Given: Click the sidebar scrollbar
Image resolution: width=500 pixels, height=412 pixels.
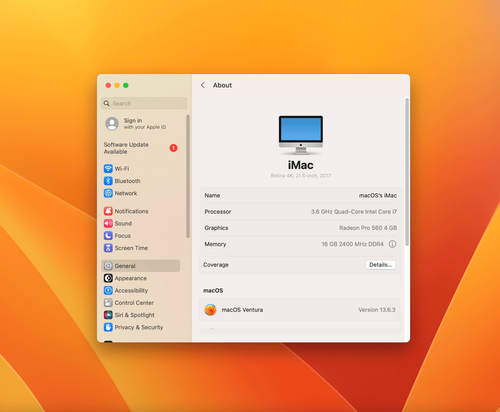Looking at the screenshot, I should (188, 176).
